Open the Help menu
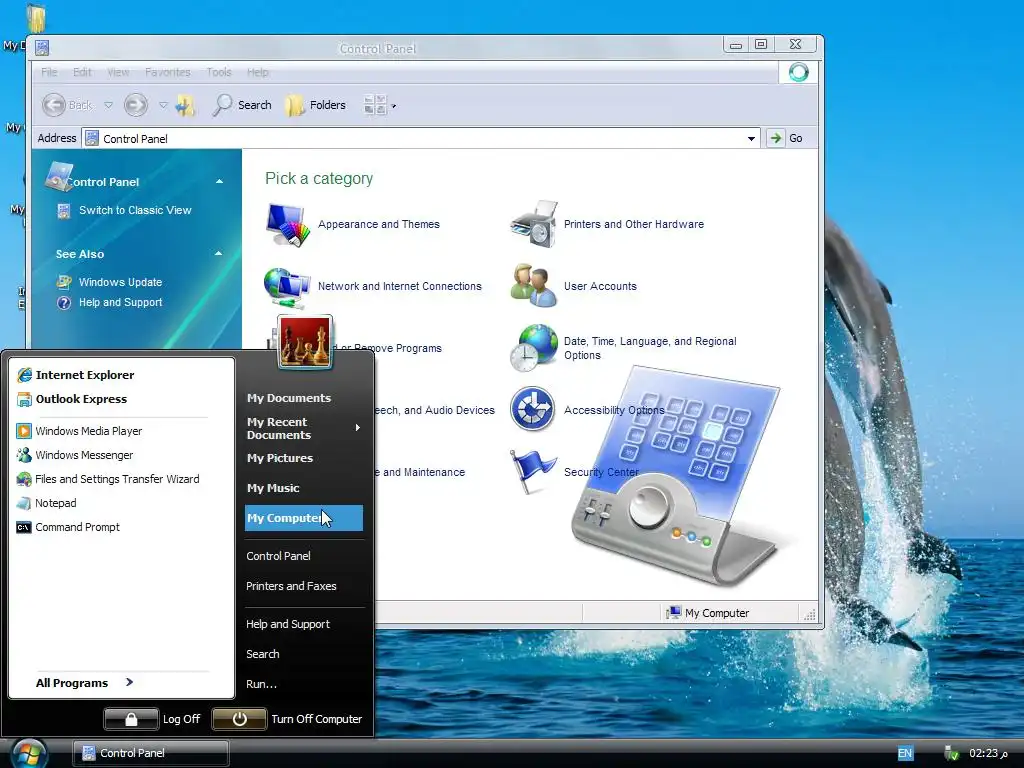The width and height of the screenshot is (1024, 768). pyautogui.click(x=257, y=72)
